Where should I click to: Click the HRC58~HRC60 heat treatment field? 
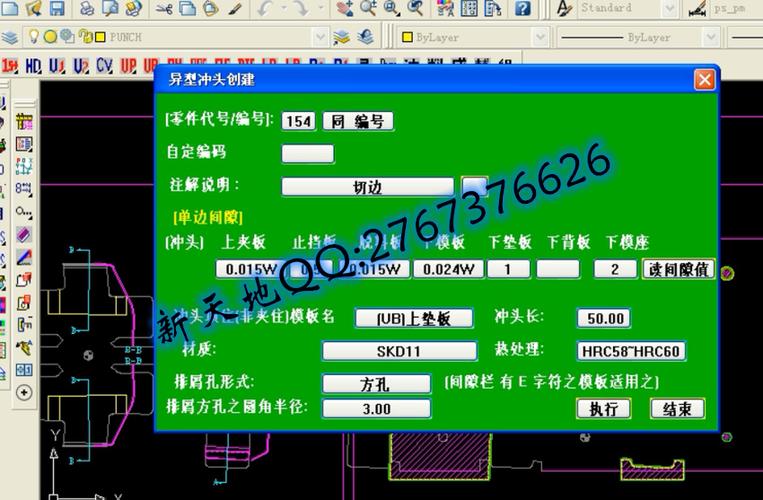[x=631, y=351]
